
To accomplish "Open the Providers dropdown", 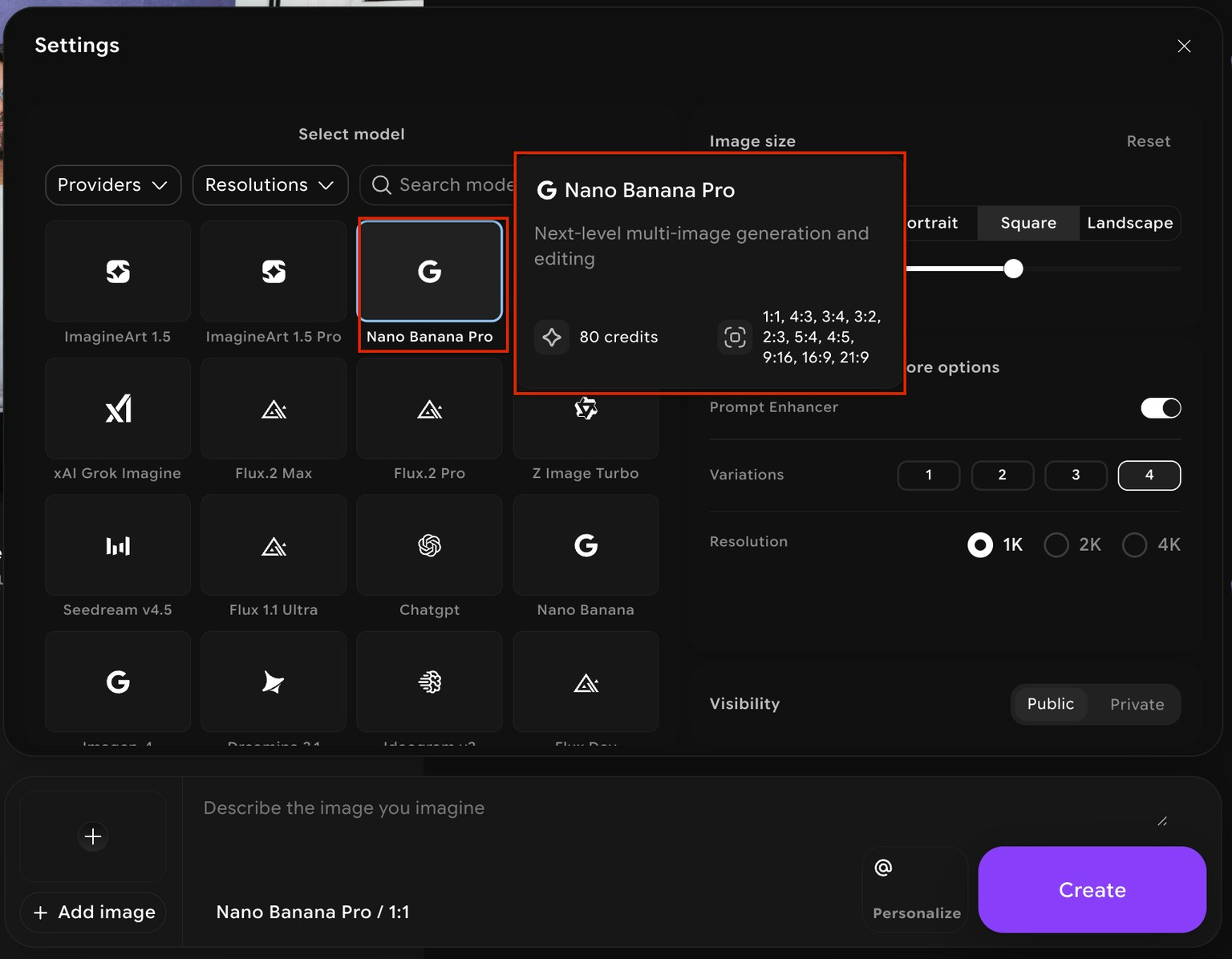I will [x=113, y=185].
